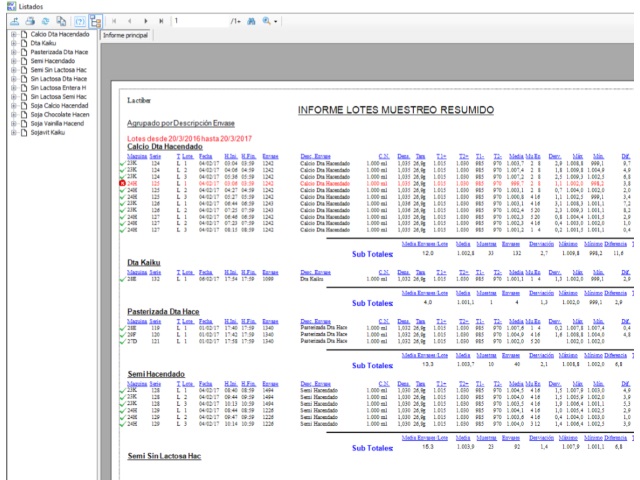Go to the first page arrow

(x=114, y=21)
